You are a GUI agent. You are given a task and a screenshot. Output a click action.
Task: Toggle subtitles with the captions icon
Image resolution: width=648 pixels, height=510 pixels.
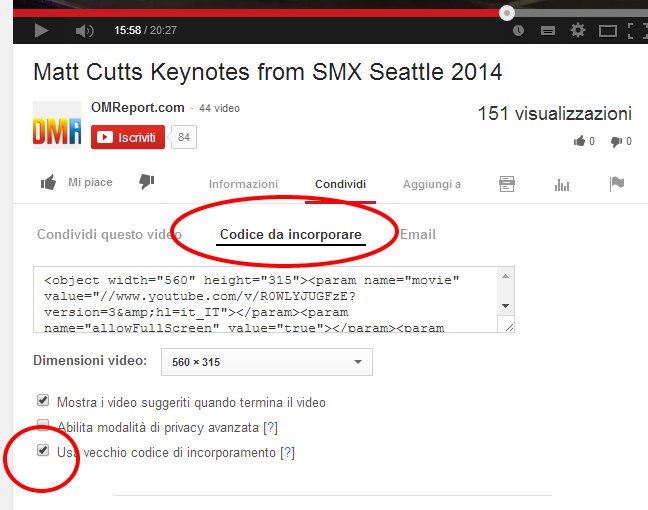click(548, 31)
